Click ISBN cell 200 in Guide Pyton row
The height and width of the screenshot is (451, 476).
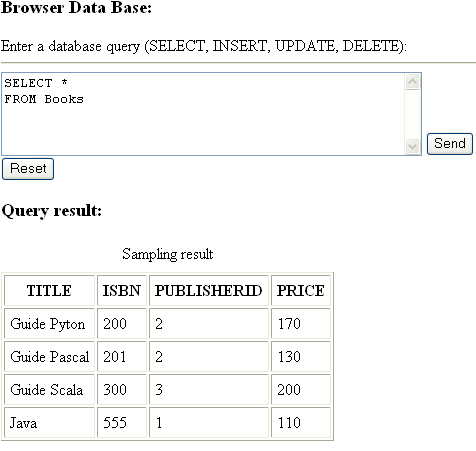coord(122,323)
